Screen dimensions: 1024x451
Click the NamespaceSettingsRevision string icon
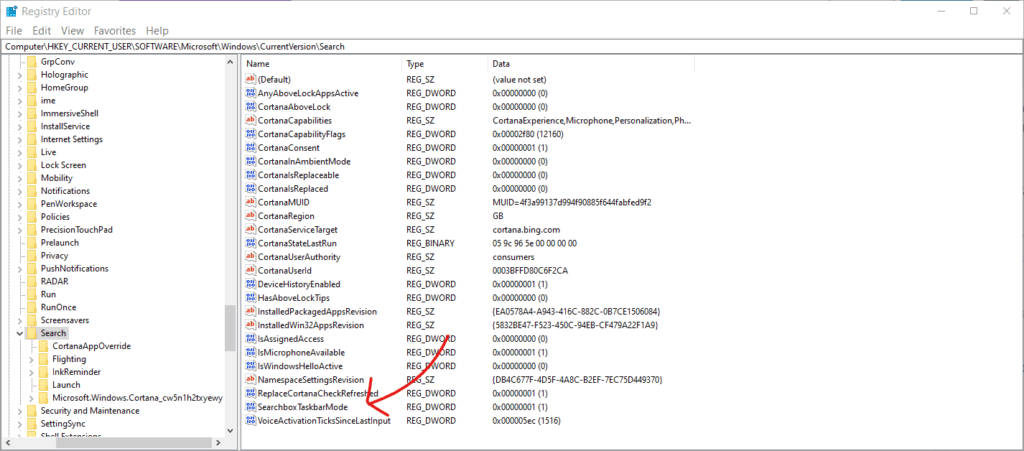[250, 379]
